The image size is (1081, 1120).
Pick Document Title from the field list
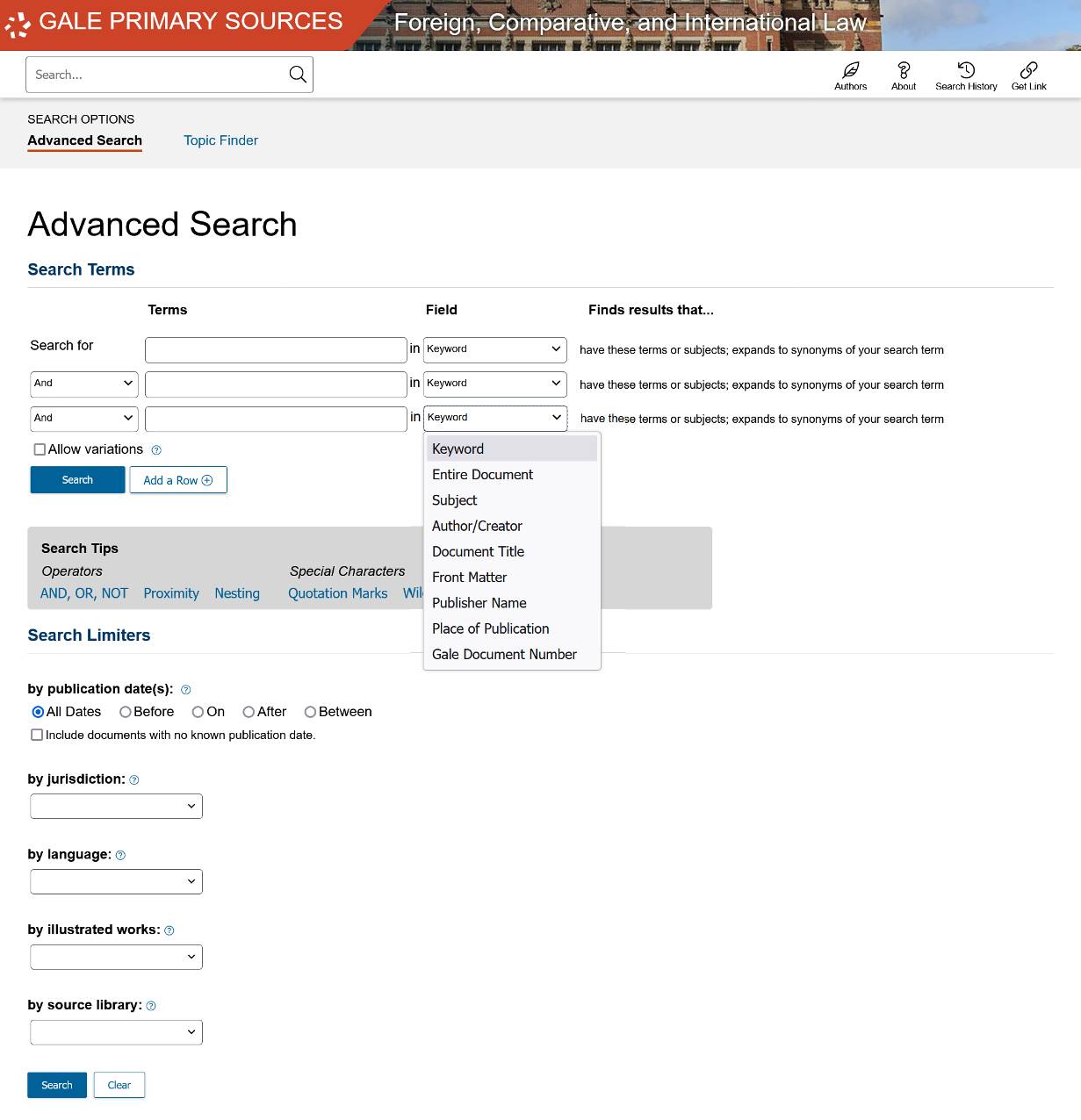(512, 551)
